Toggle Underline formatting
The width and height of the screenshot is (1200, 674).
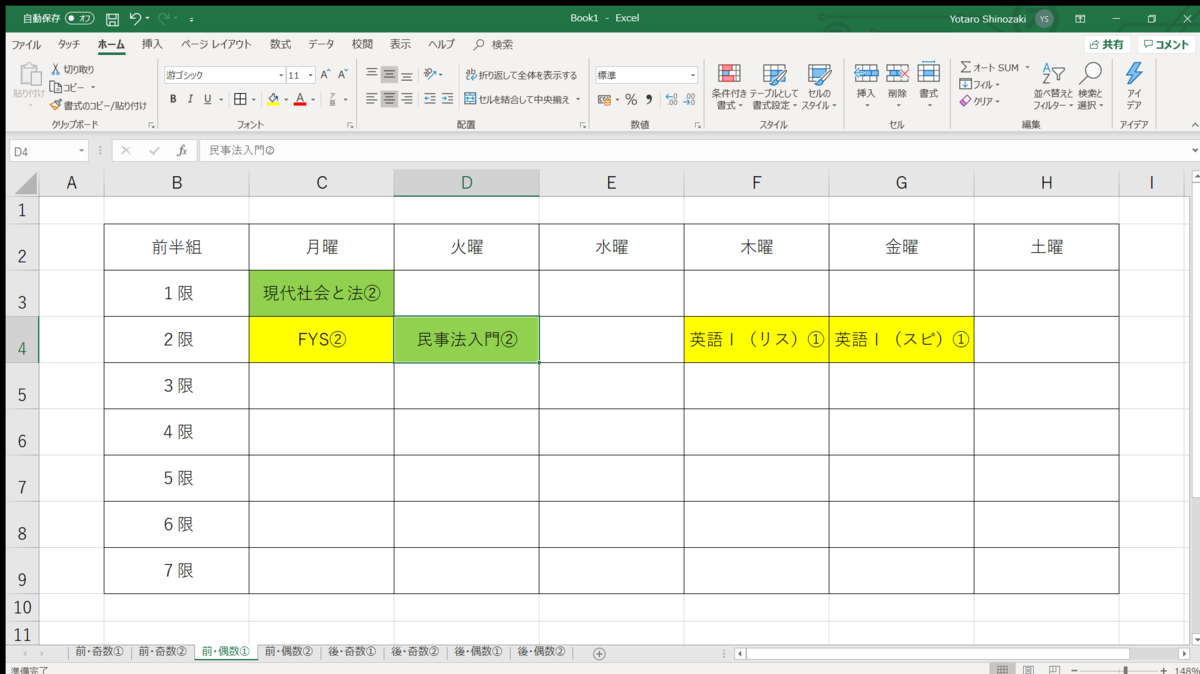207,99
